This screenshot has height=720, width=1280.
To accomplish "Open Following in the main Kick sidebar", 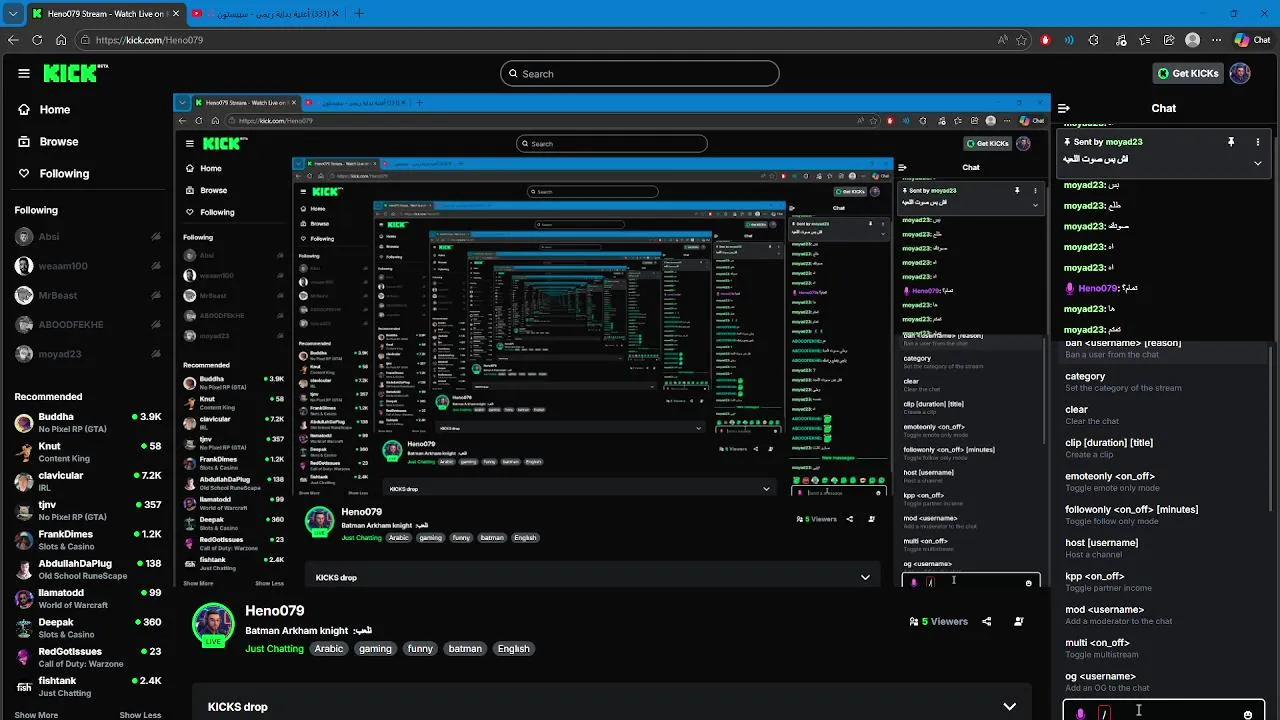I will 54,174.
